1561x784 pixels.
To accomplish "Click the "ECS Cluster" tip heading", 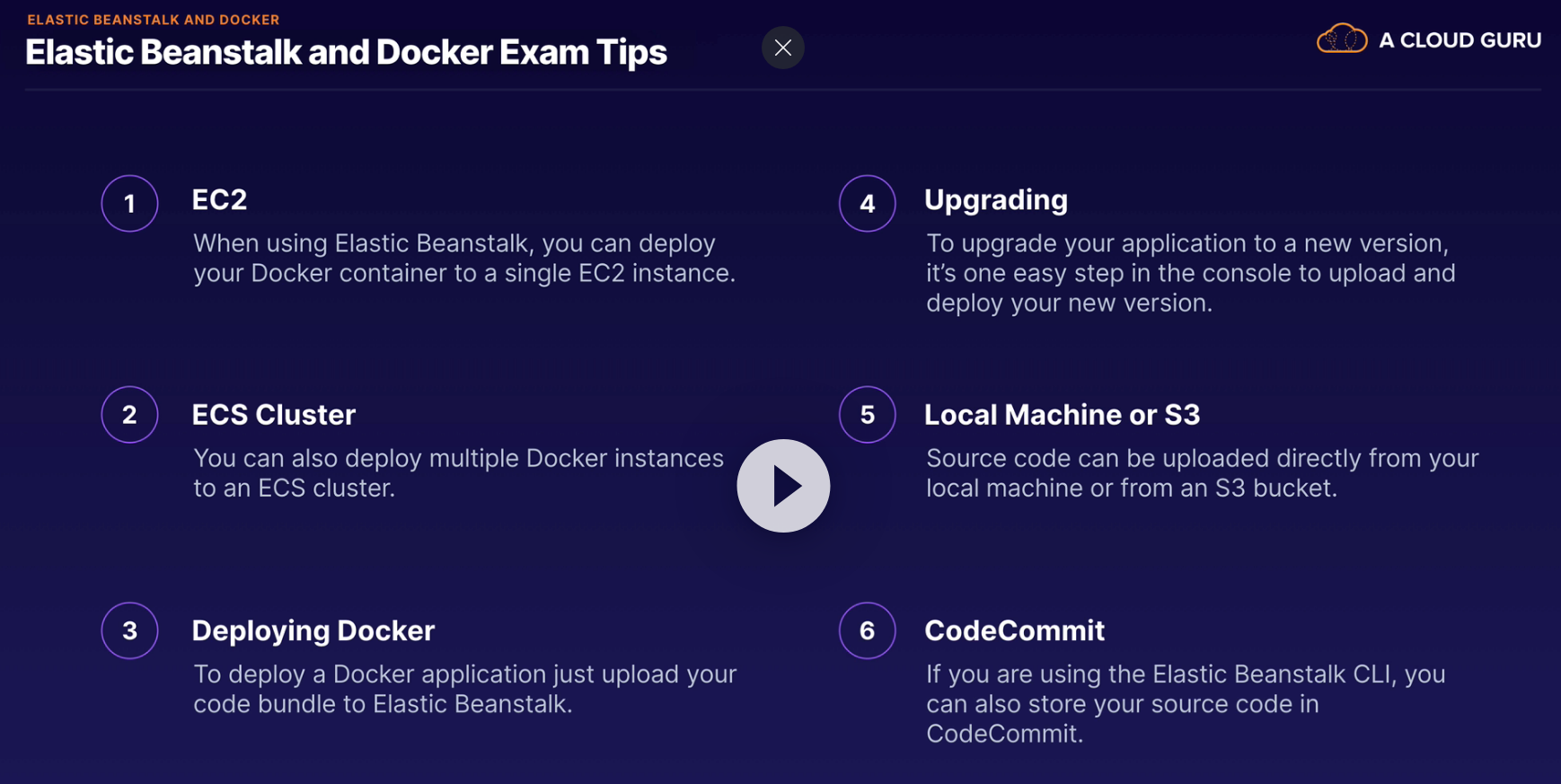I will click(274, 414).
